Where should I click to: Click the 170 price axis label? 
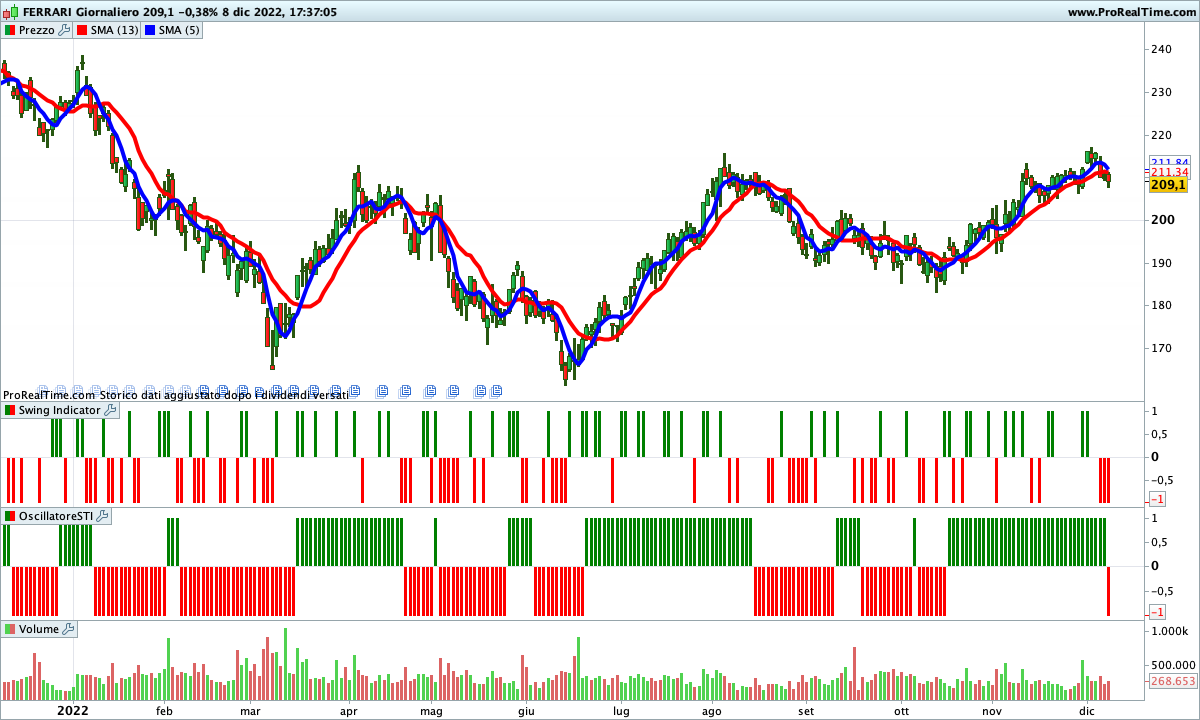(x=1161, y=348)
